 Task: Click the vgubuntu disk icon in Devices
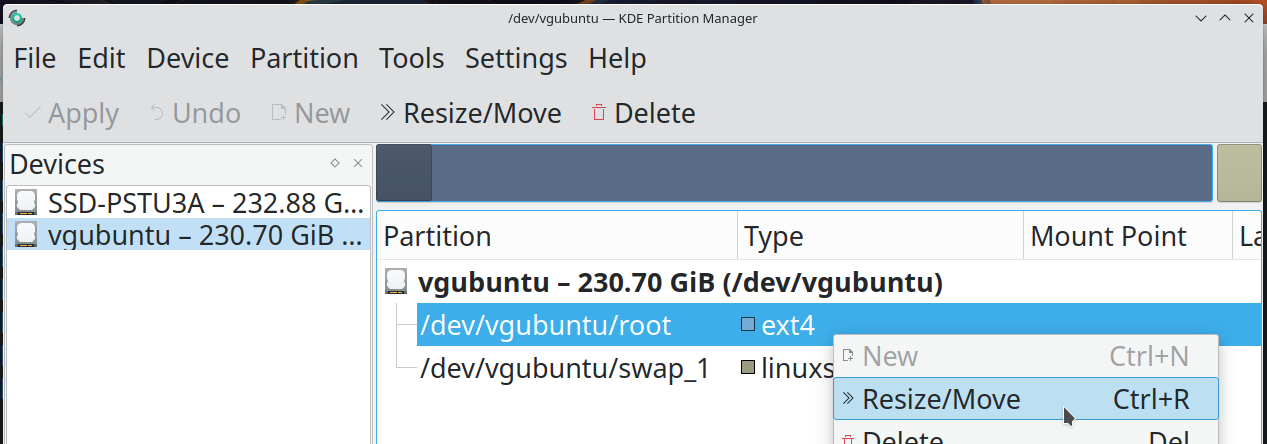(27, 235)
